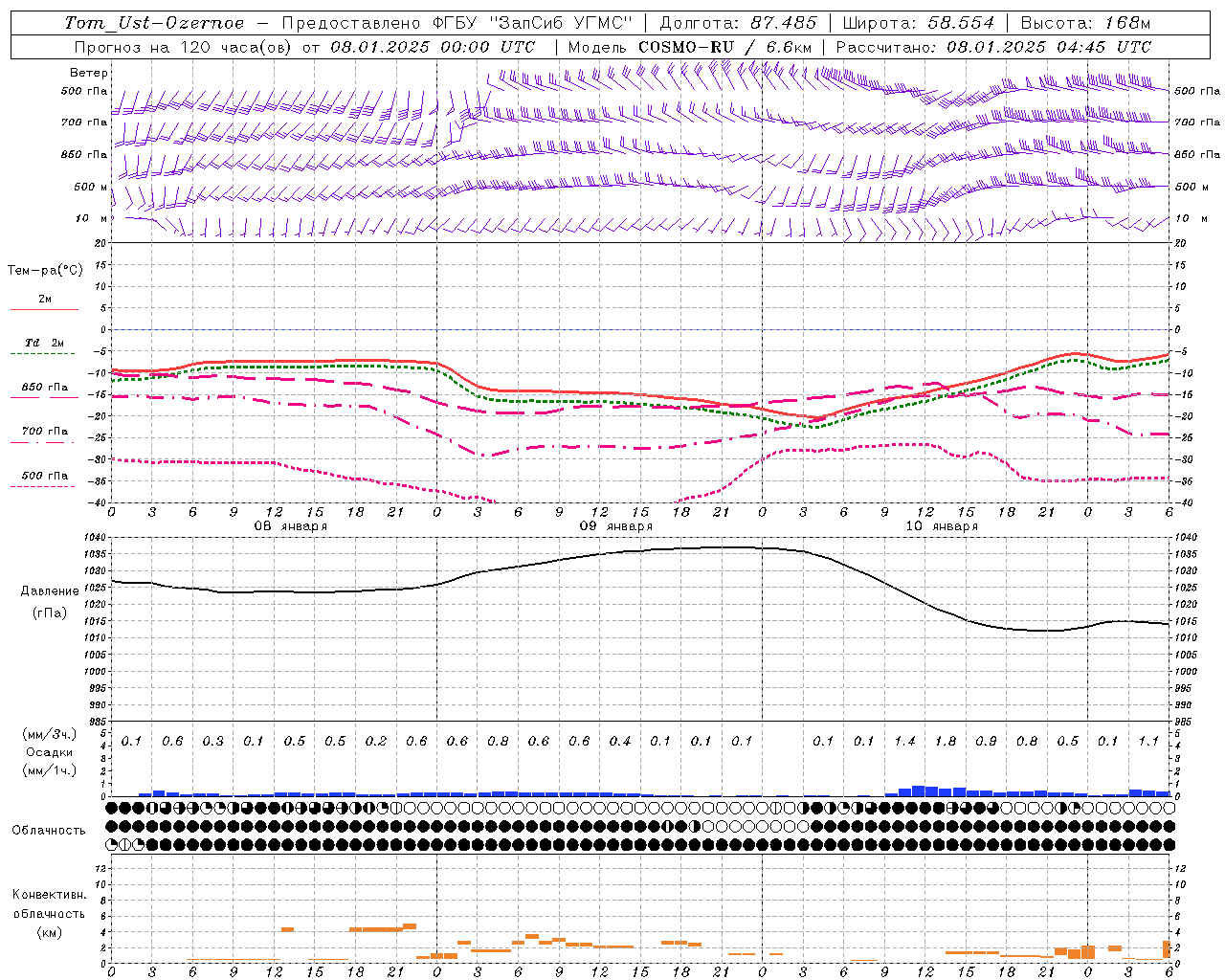Click the 1.8 precipitation value
The width and height of the screenshot is (1225, 980).
pos(946,741)
